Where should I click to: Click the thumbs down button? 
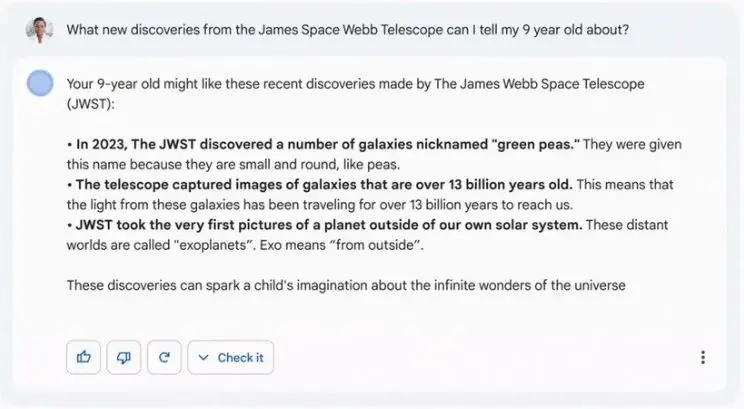pyautogui.click(x=124, y=357)
